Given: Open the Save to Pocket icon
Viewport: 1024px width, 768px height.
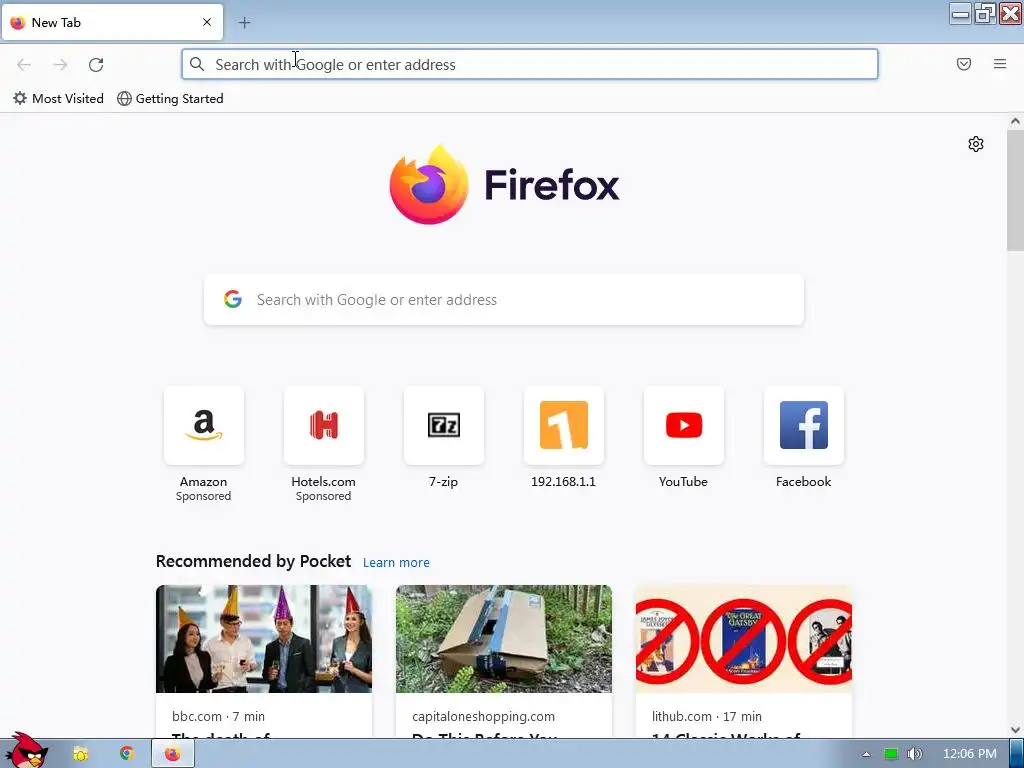Looking at the screenshot, I should (964, 64).
